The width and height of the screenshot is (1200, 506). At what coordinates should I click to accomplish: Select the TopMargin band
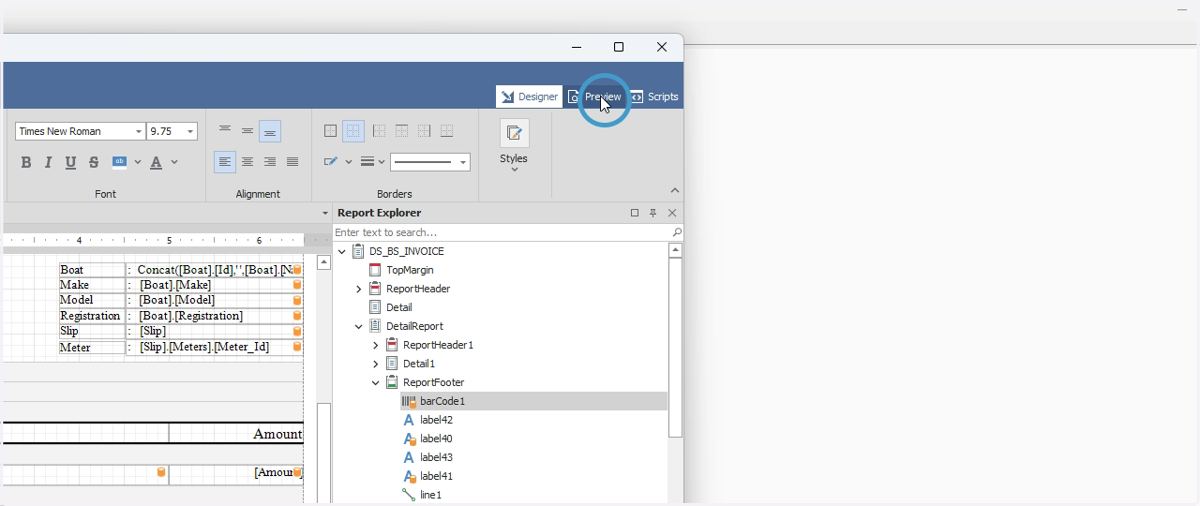tap(409, 270)
